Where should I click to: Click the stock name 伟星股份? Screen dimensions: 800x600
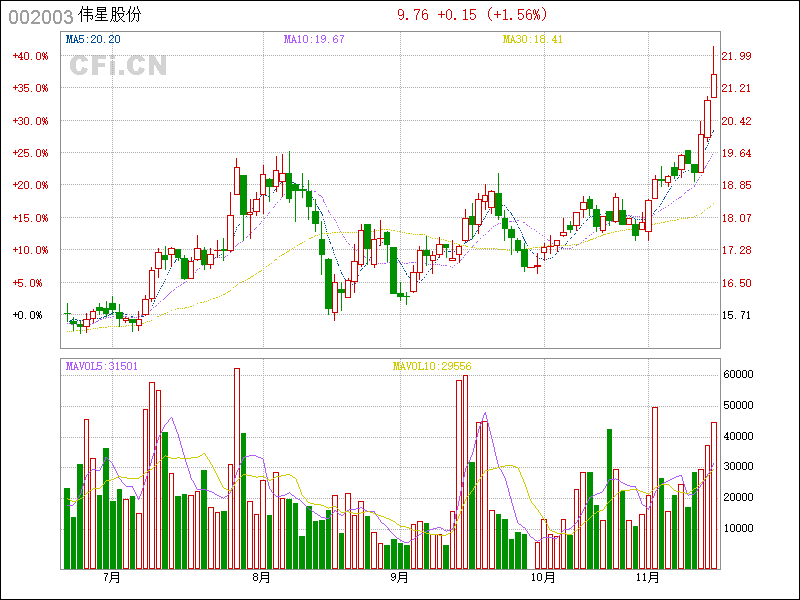[111, 16]
